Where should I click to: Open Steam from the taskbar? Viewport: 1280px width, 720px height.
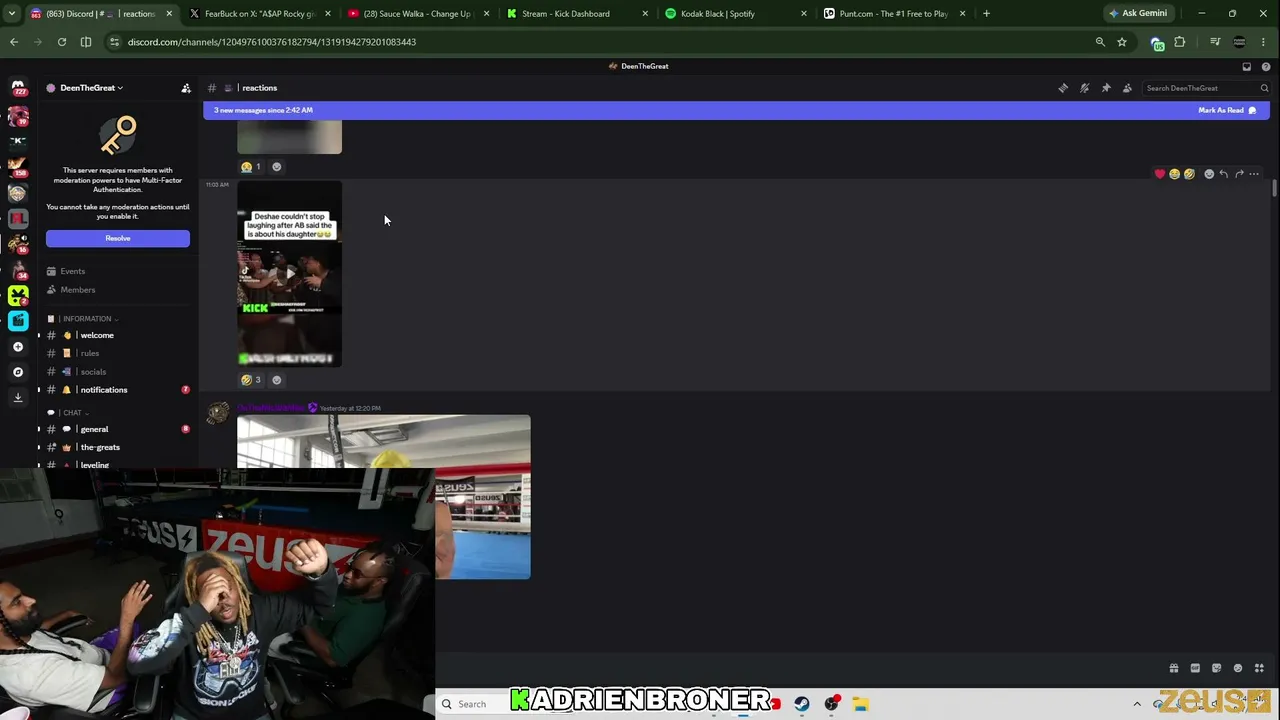(x=802, y=704)
